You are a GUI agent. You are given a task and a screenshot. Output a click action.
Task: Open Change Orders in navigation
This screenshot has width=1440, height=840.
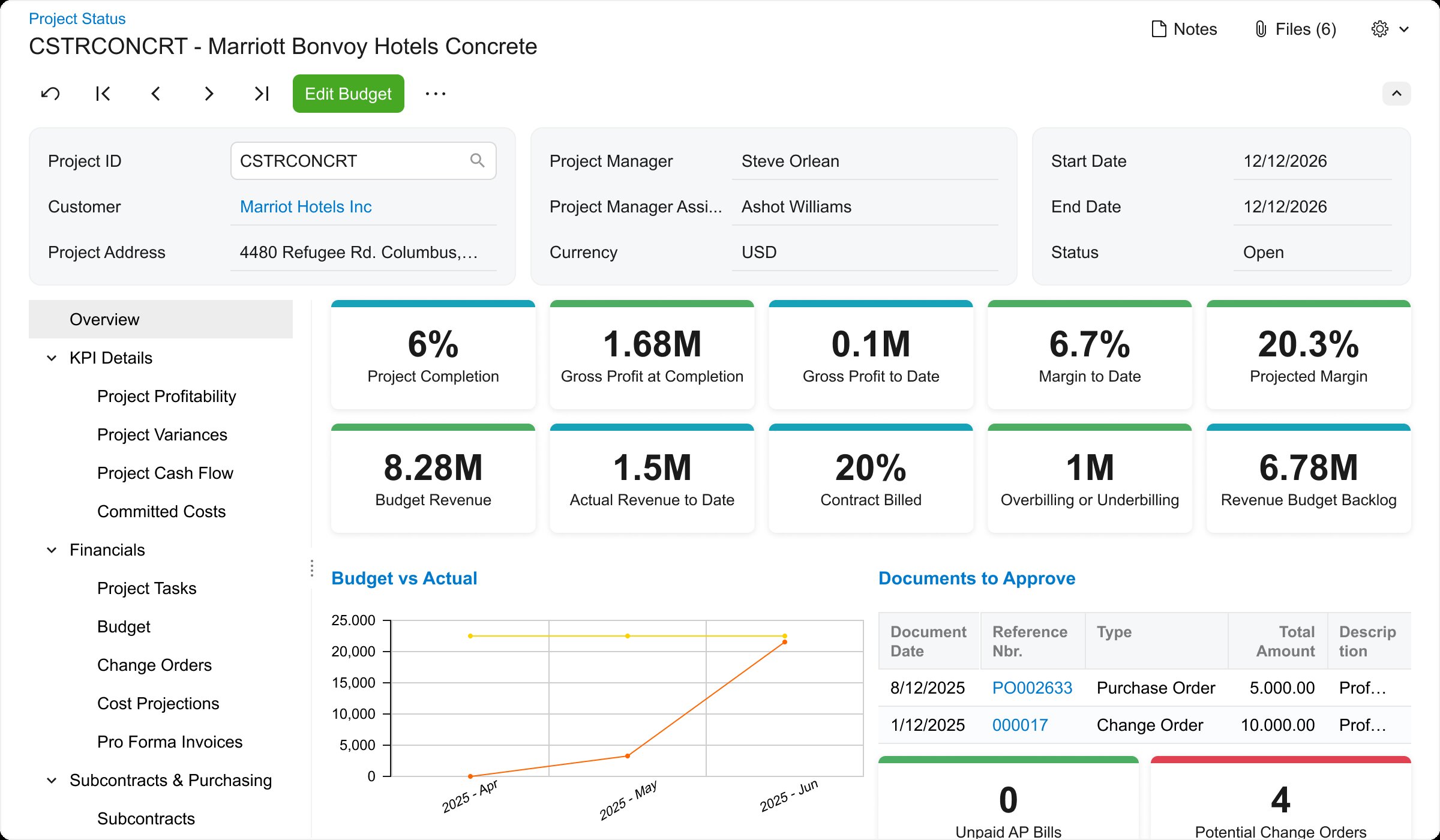(154, 665)
